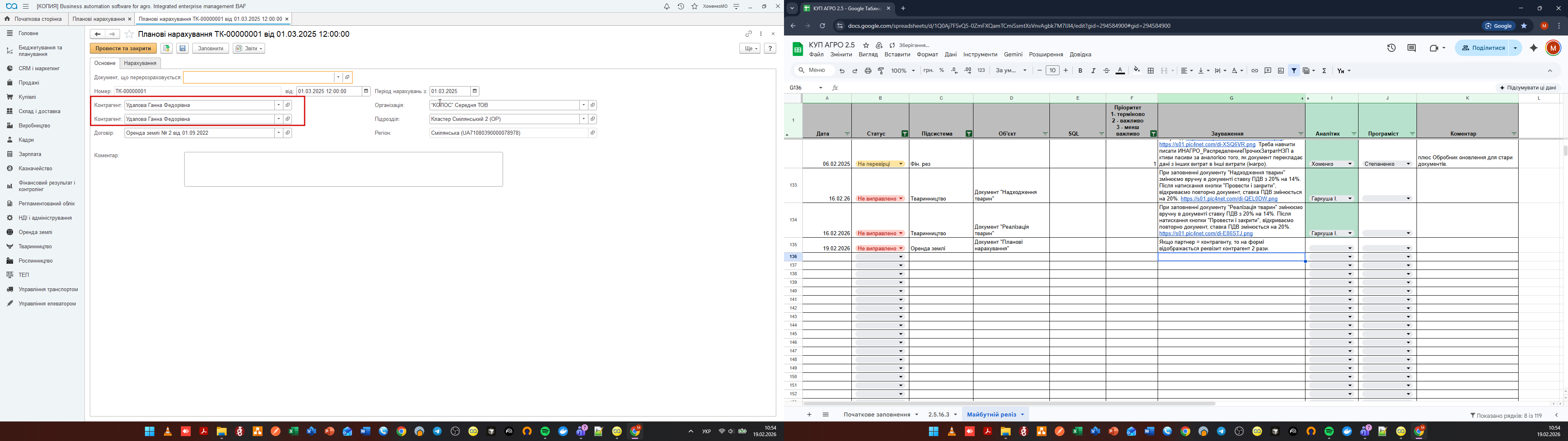
Task: Open the Формат menu in Sheets
Action: (927, 55)
